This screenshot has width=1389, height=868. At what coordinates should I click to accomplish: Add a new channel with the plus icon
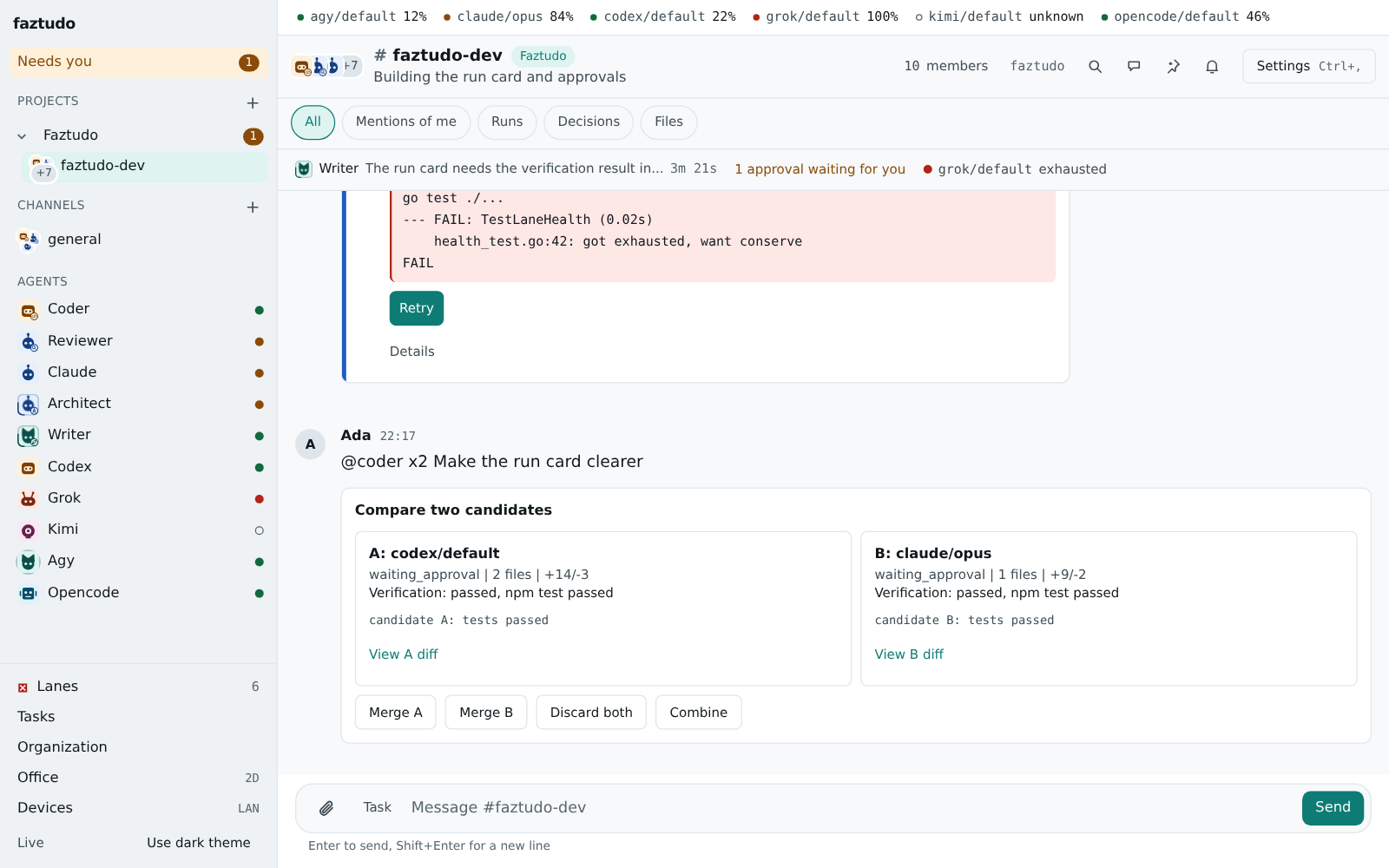pos(253,207)
